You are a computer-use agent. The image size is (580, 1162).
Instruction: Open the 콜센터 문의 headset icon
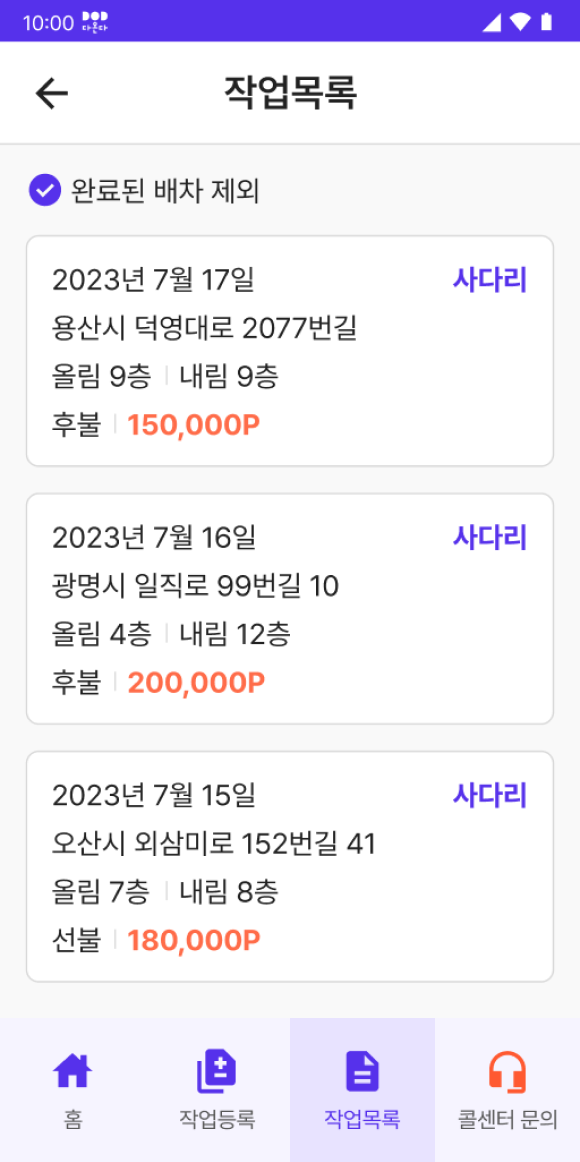pyautogui.click(x=507, y=1072)
